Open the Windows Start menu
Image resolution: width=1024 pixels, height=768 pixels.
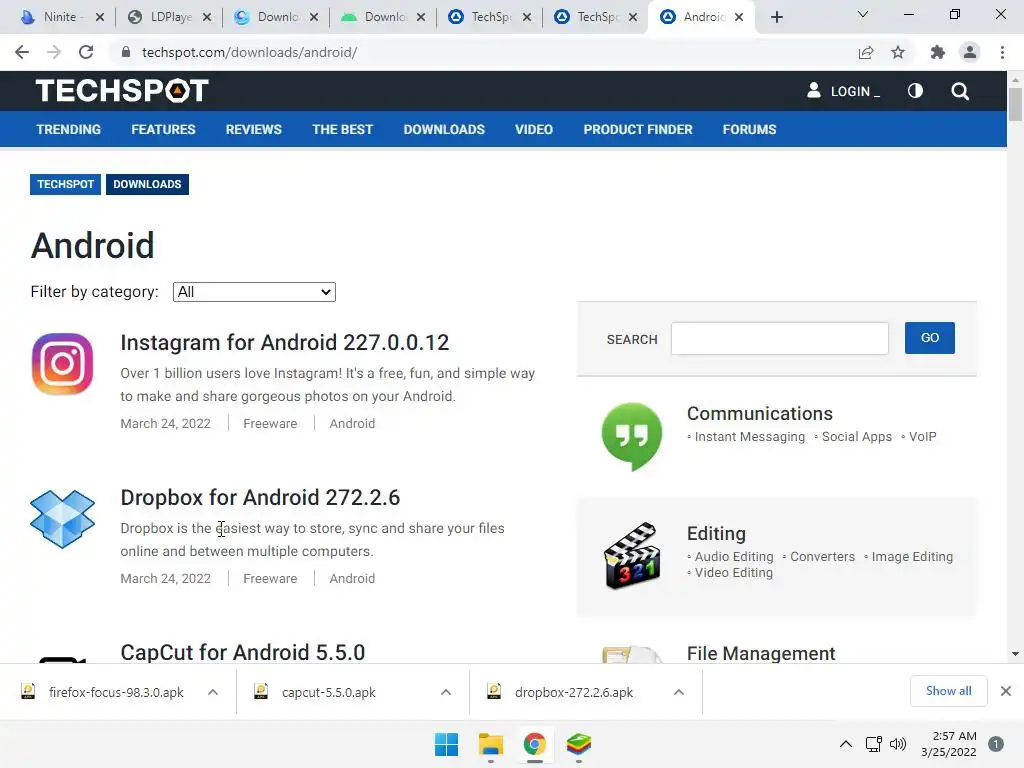coord(447,744)
